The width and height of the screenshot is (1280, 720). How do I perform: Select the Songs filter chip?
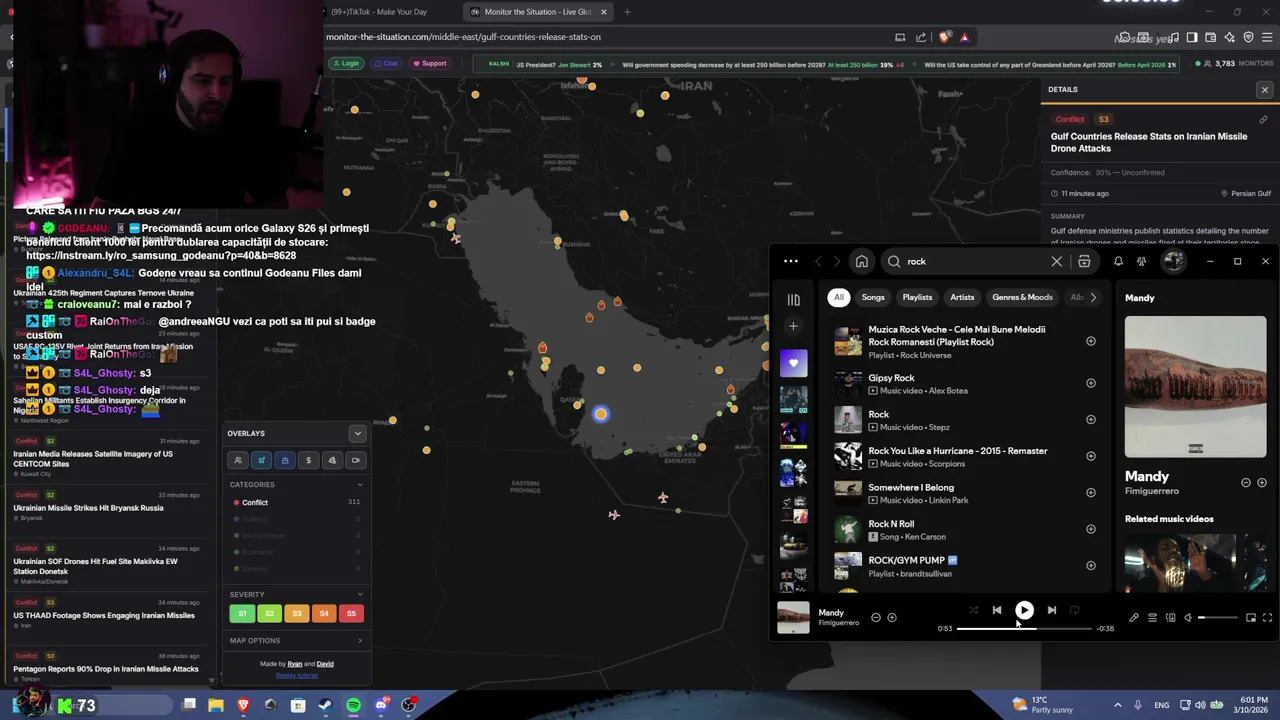pos(873,297)
